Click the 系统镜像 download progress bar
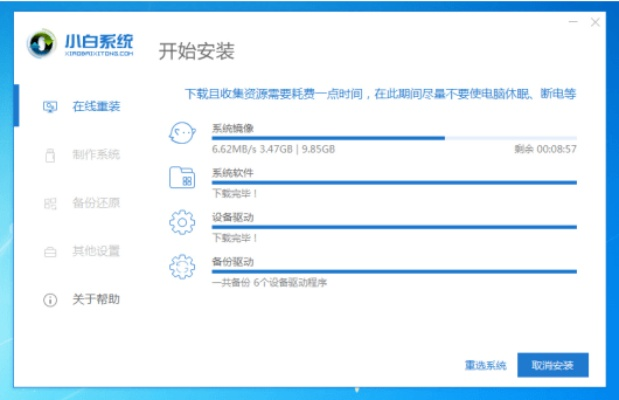 pos(394,138)
